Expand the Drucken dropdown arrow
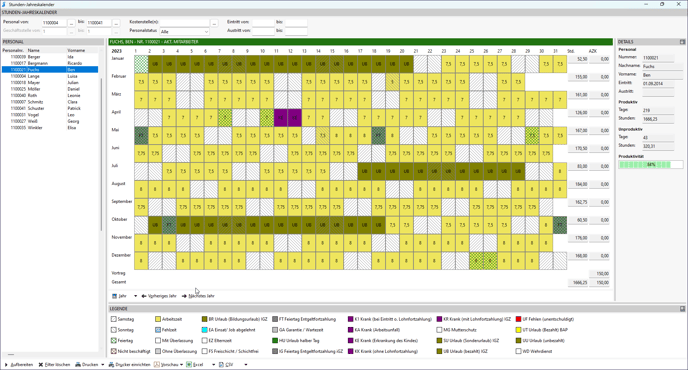 click(103, 365)
